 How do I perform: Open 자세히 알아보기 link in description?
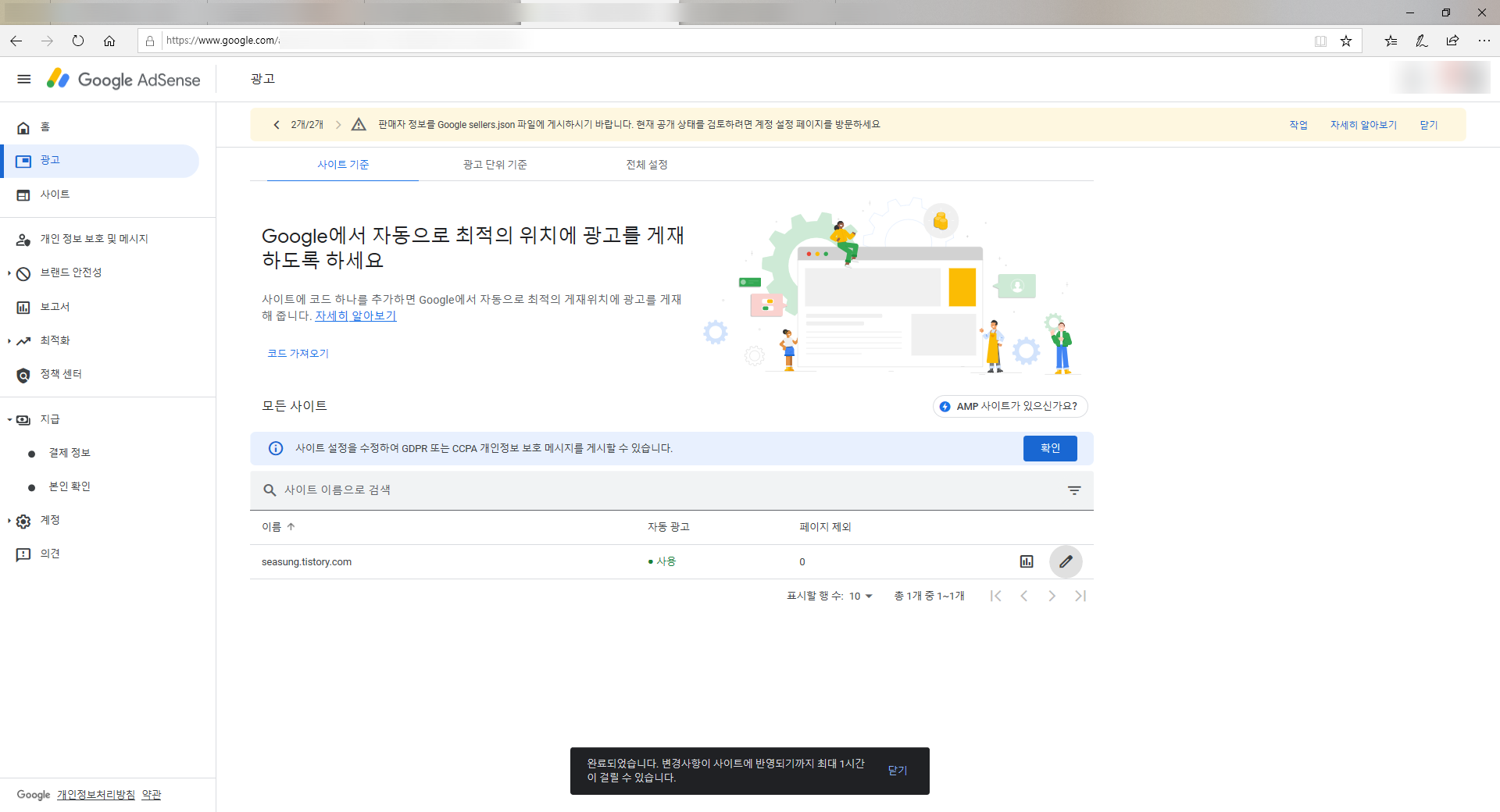(355, 316)
